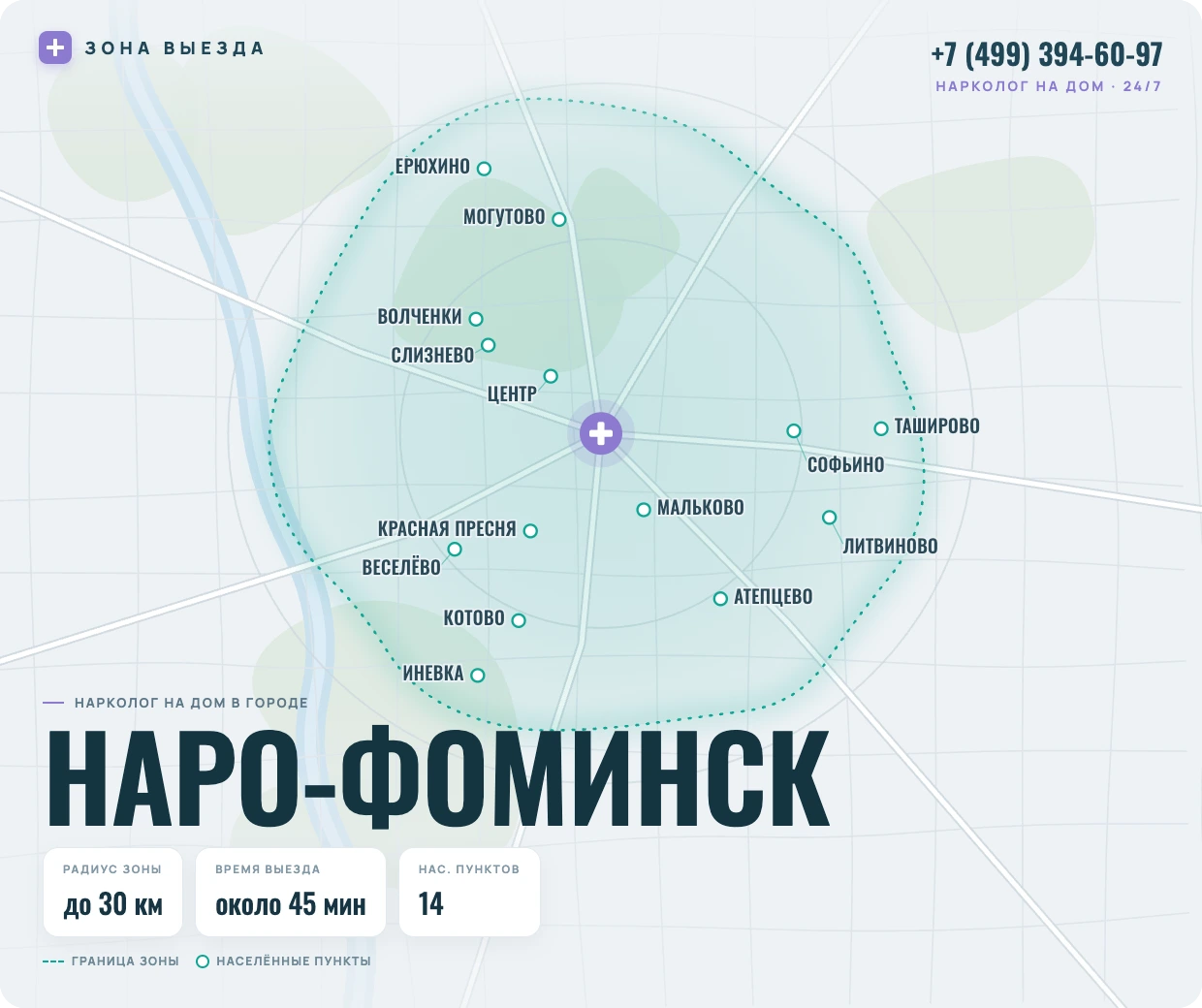Open the Время выезда около 45 мин card
1202x1008 pixels.
[291, 893]
